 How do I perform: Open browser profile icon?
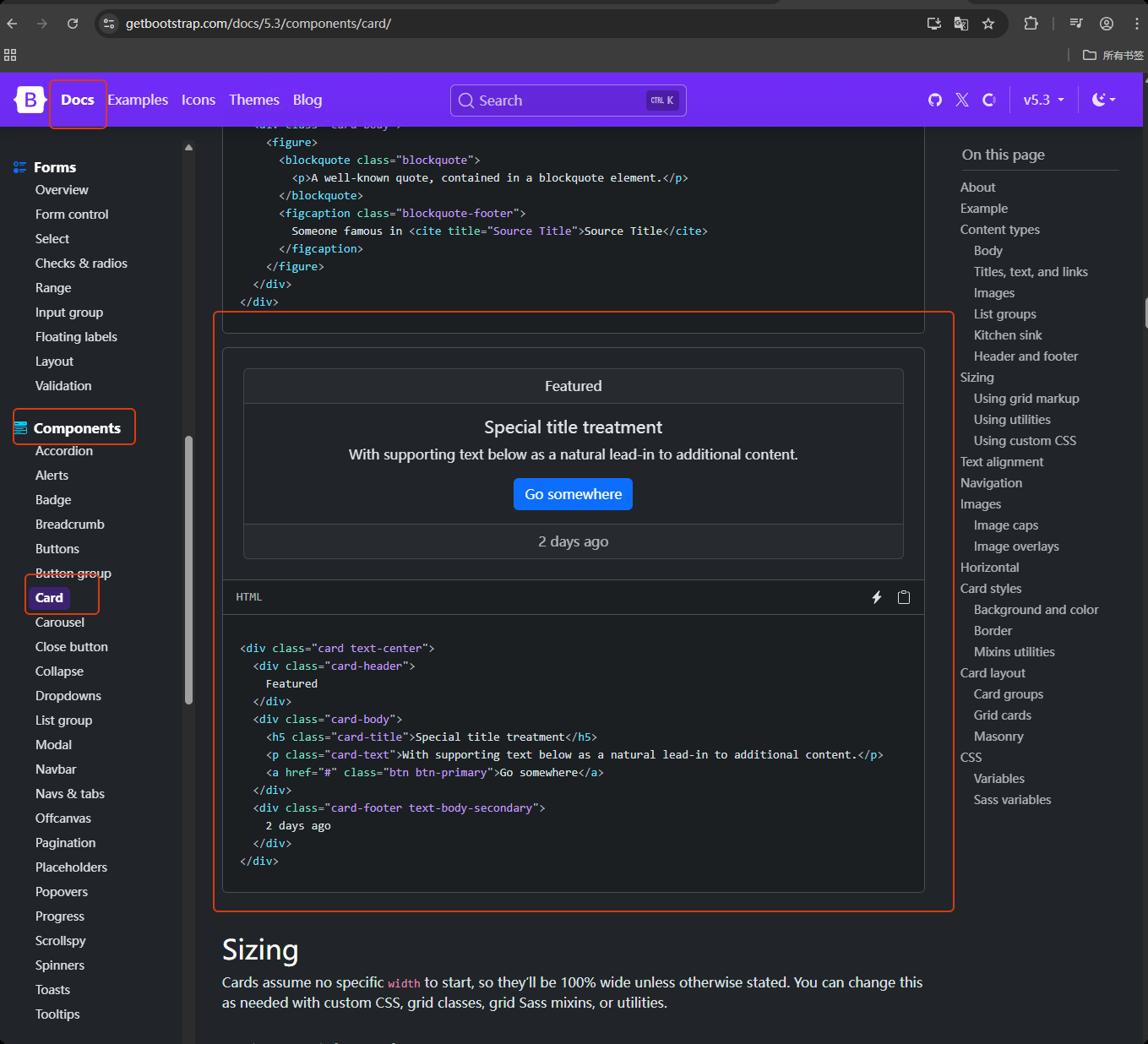(1107, 24)
